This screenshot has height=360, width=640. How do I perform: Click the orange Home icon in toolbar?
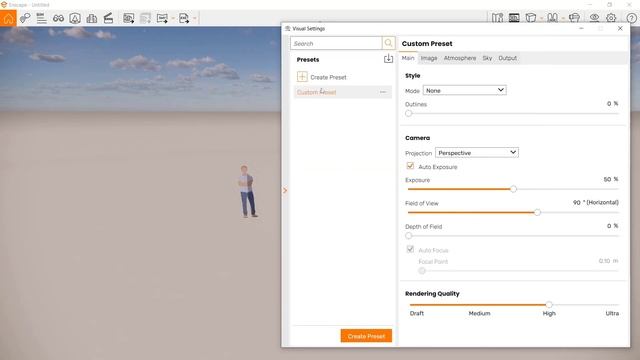8,18
